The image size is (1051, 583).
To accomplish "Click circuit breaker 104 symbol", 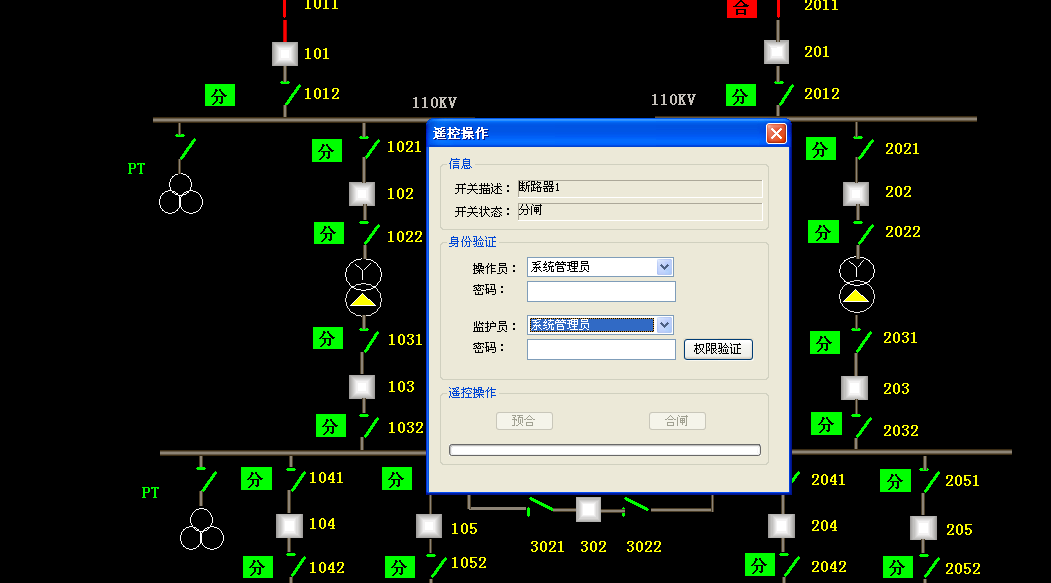I will [290, 525].
